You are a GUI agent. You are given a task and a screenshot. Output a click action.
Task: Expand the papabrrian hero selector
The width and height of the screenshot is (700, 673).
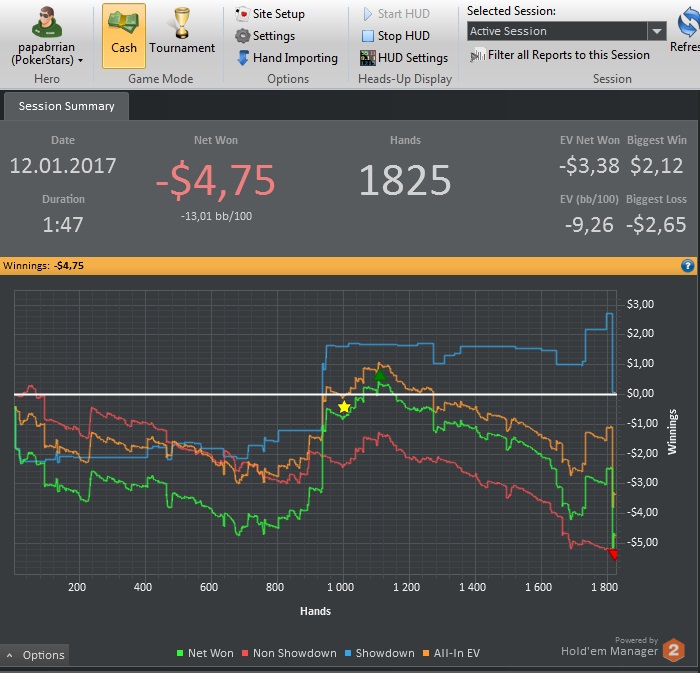pos(80,60)
